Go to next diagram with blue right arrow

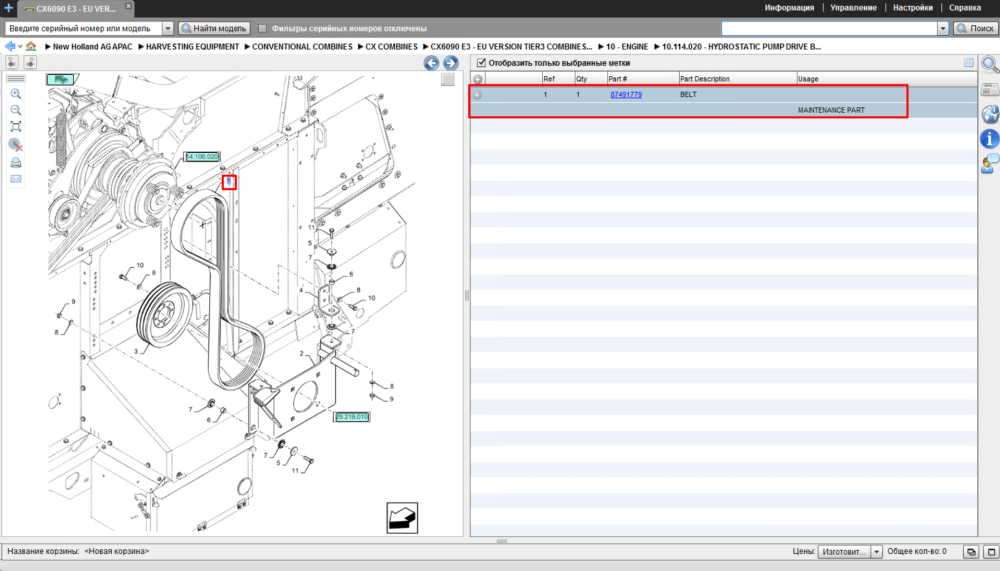tap(450, 63)
